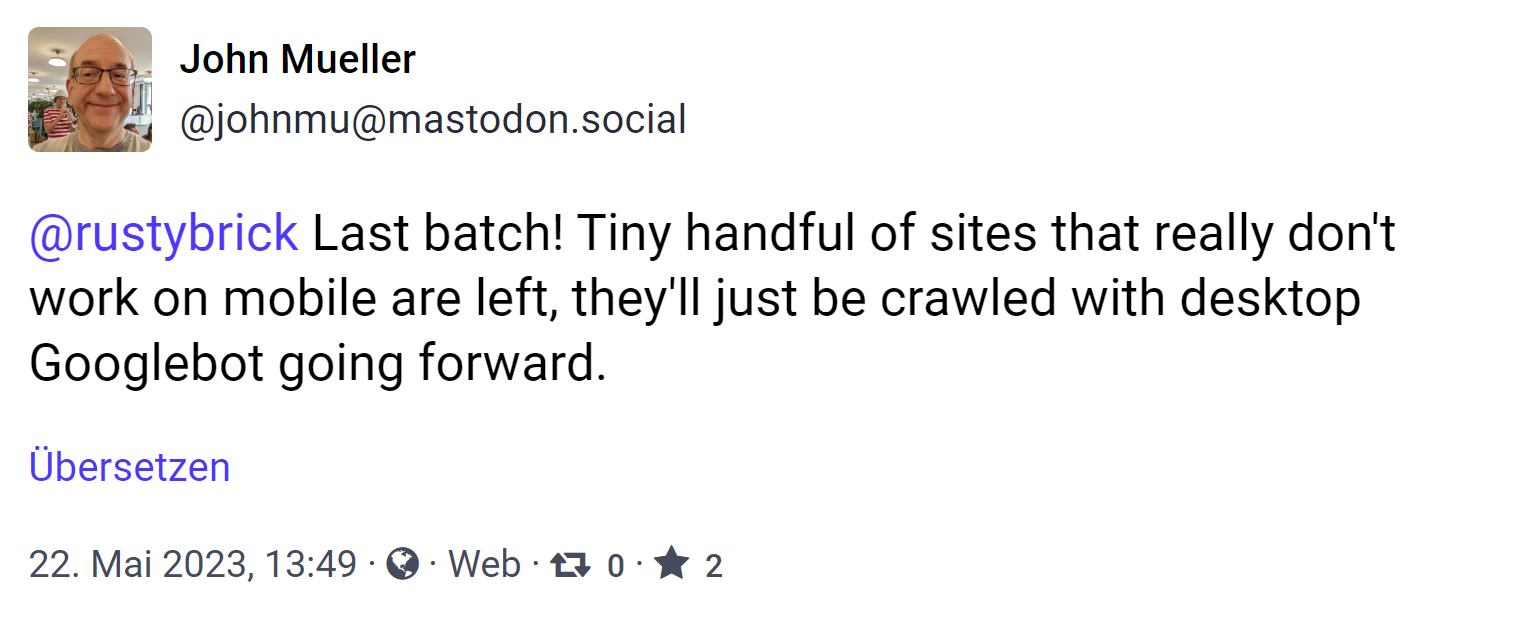Open the 22. Mai 2023 timestamp
Screen dimensions: 1533x618
point(138,565)
